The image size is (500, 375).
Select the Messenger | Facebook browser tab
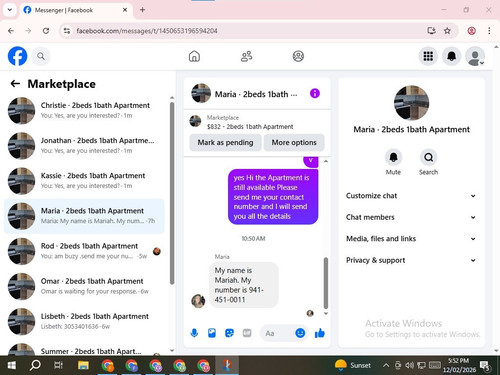pos(76,10)
